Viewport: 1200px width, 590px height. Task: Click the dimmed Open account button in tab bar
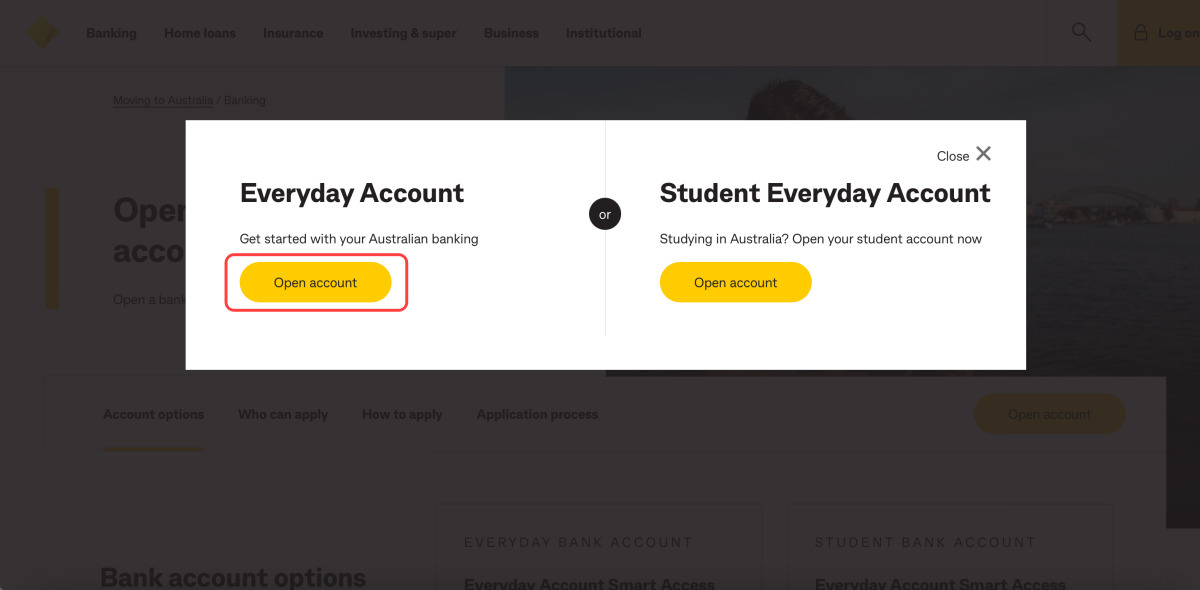point(1049,414)
